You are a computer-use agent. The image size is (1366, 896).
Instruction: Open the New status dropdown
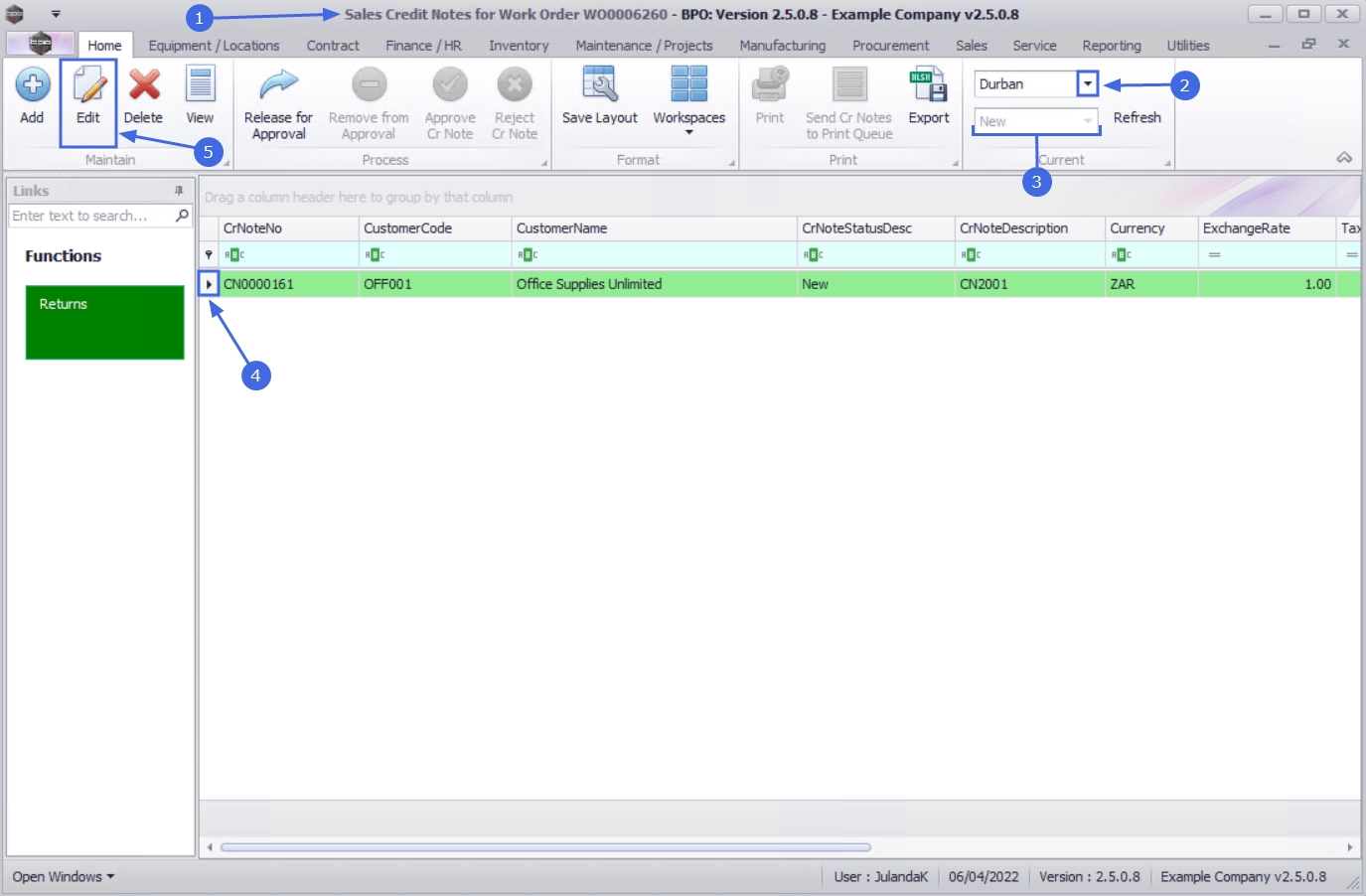click(1088, 121)
